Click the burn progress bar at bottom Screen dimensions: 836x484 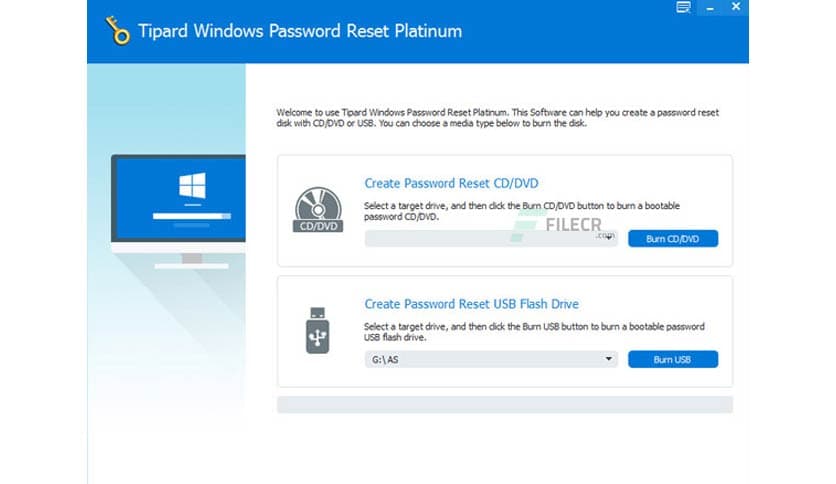[504, 405]
